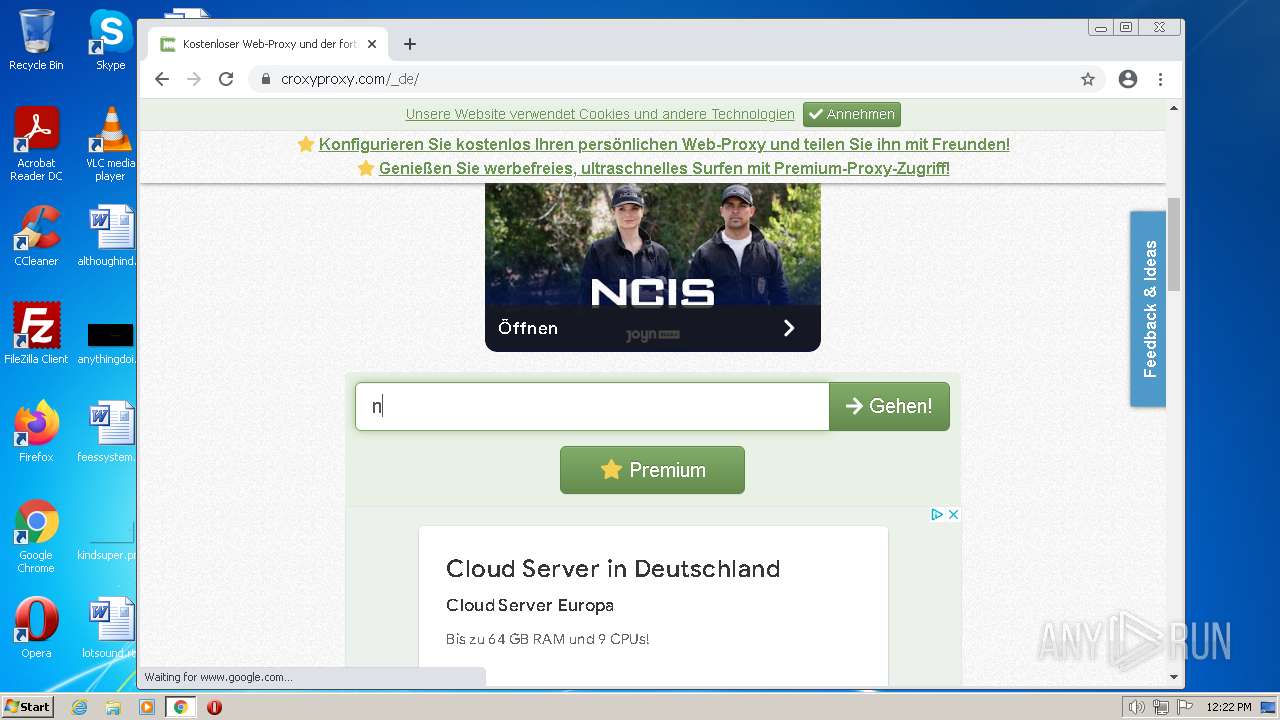
Task: Click the network tray icon
Action: [1161, 707]
